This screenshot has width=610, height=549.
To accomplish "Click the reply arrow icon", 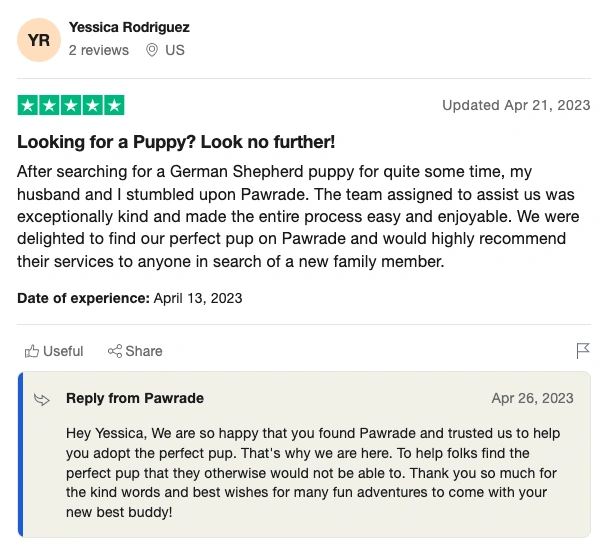I will coord(42,399).
